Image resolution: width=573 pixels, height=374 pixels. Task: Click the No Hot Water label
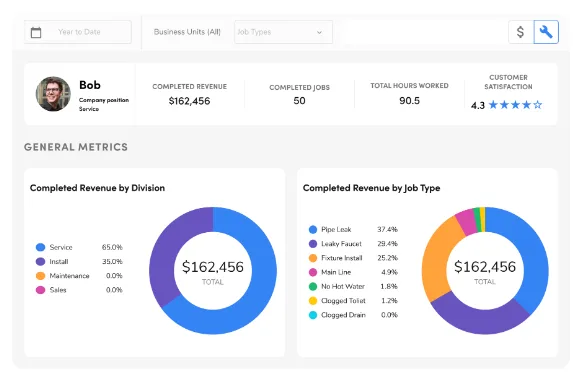click(343, 287)
